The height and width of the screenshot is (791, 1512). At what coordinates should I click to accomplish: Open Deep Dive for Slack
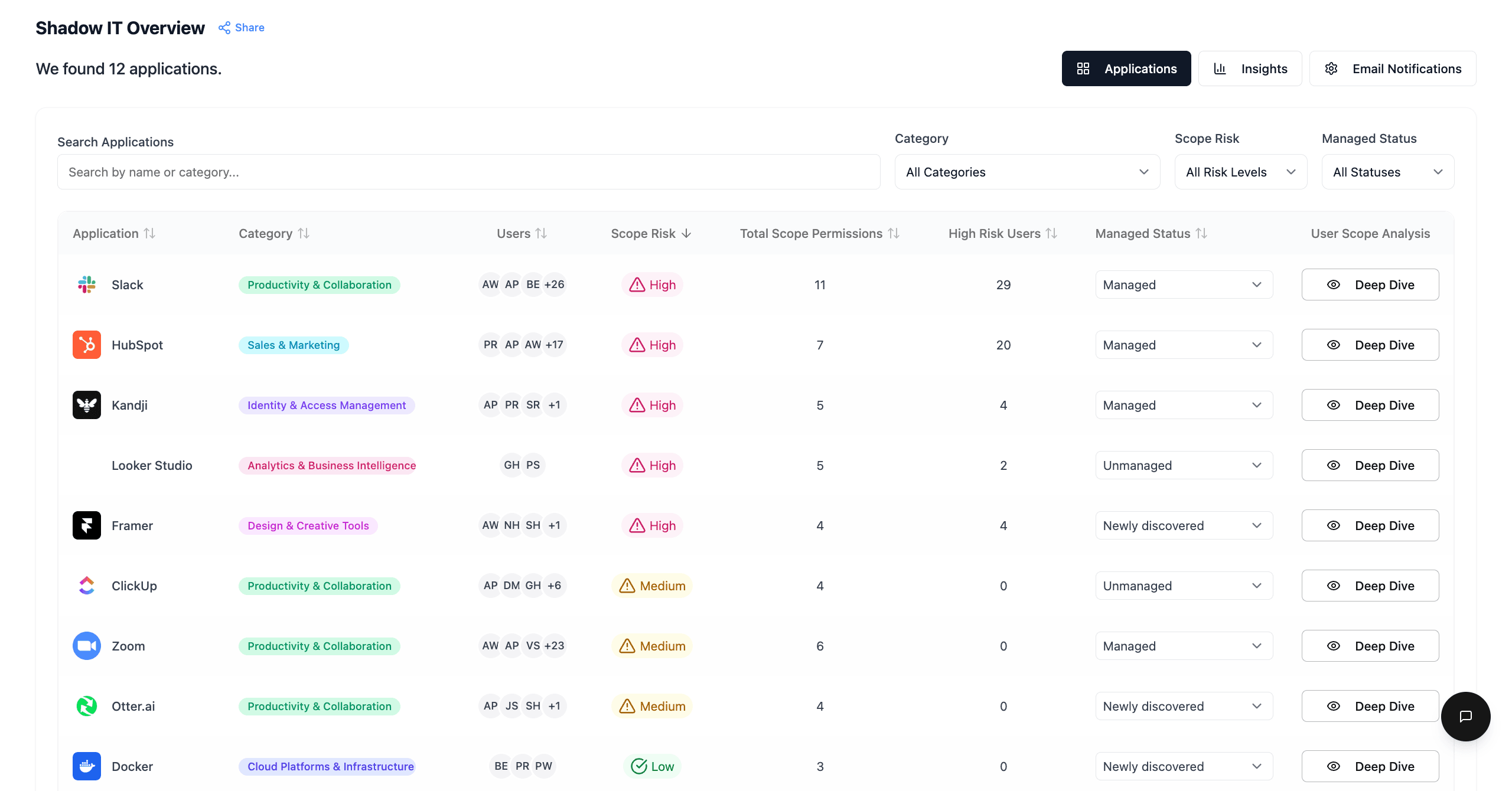[x=1370, y=285]
